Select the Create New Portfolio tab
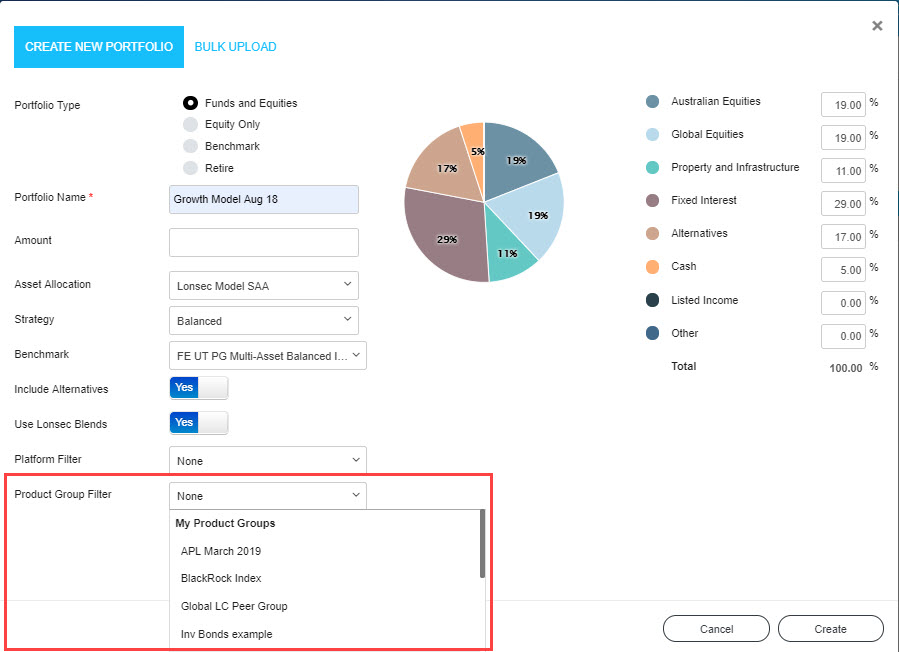Screen dimensions: 899x652 click(99, 47)
